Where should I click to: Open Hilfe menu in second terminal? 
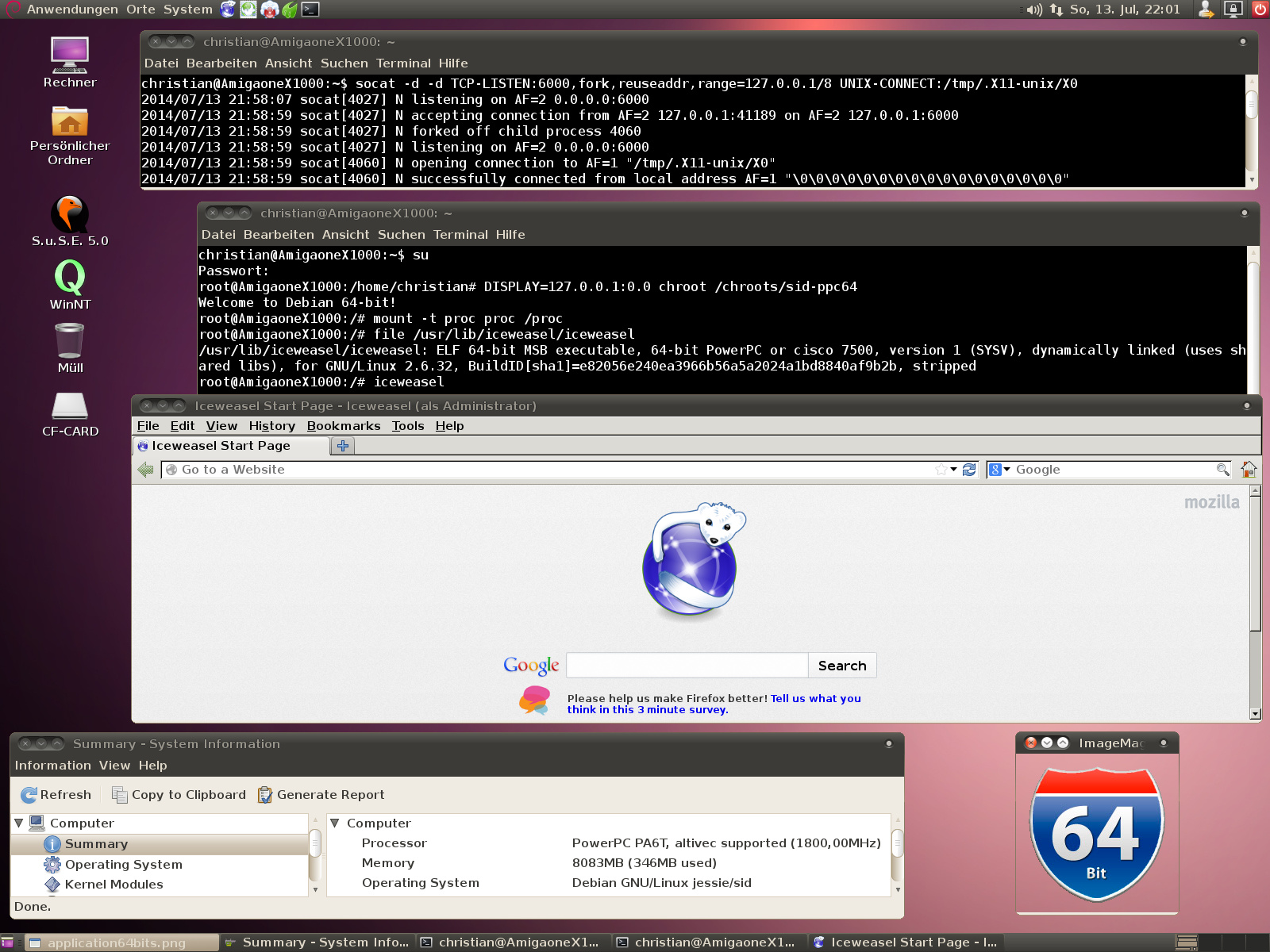tap(510, 235)
